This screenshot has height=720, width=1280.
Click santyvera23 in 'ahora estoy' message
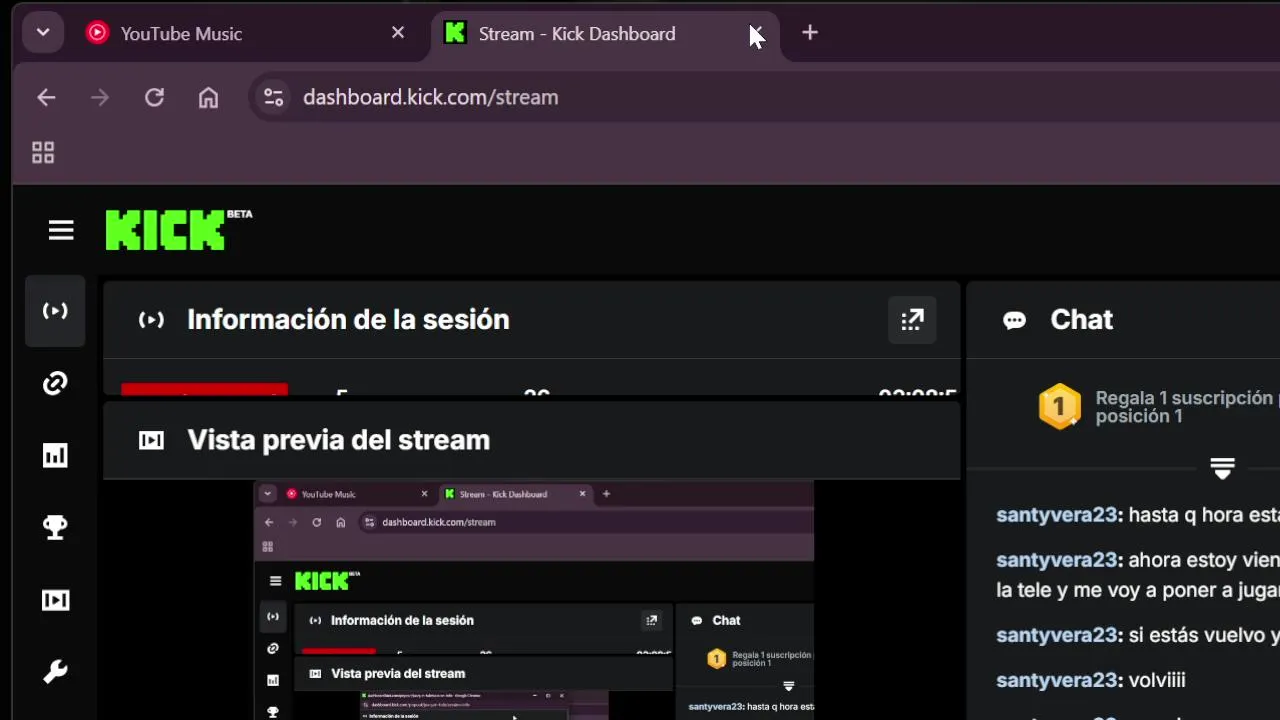(1057, 560)
